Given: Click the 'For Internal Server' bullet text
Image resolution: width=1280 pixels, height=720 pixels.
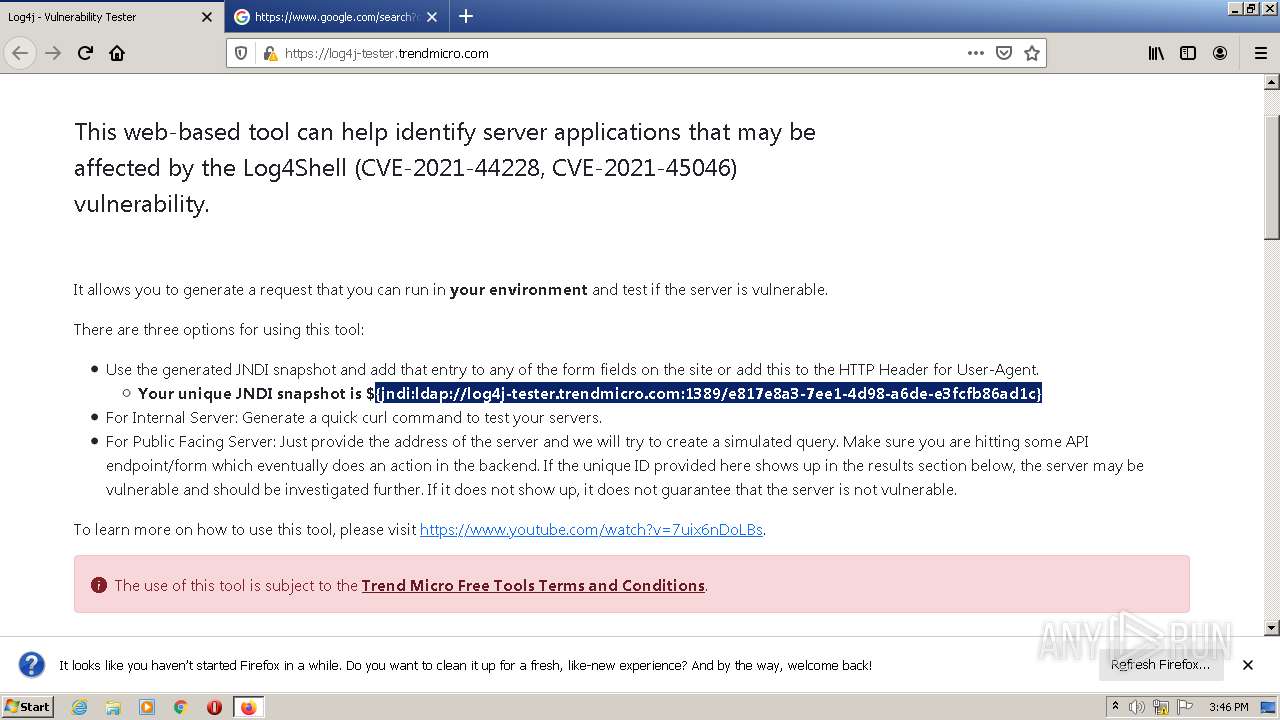Looking at the screenshot, I should click(x=354, y=418).
